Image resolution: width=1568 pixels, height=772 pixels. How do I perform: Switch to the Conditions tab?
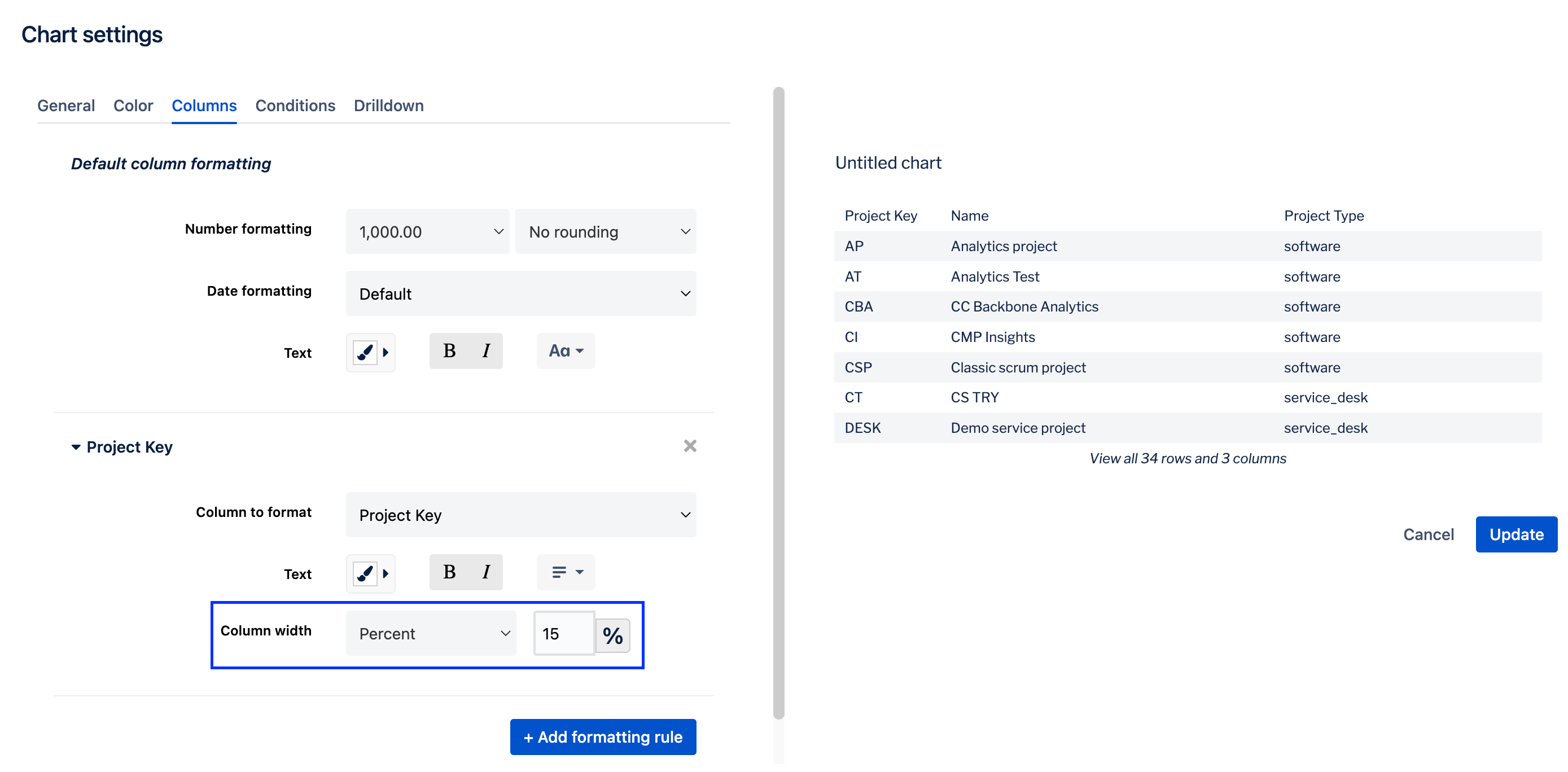point(295,106)
